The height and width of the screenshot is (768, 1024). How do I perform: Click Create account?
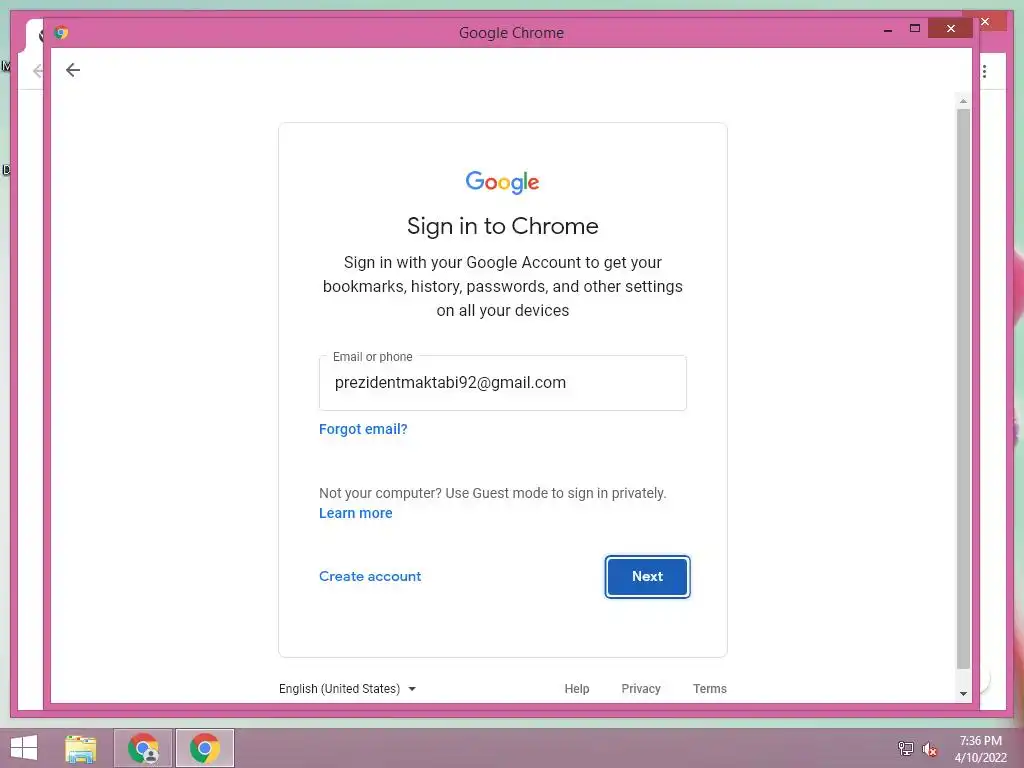370,577
